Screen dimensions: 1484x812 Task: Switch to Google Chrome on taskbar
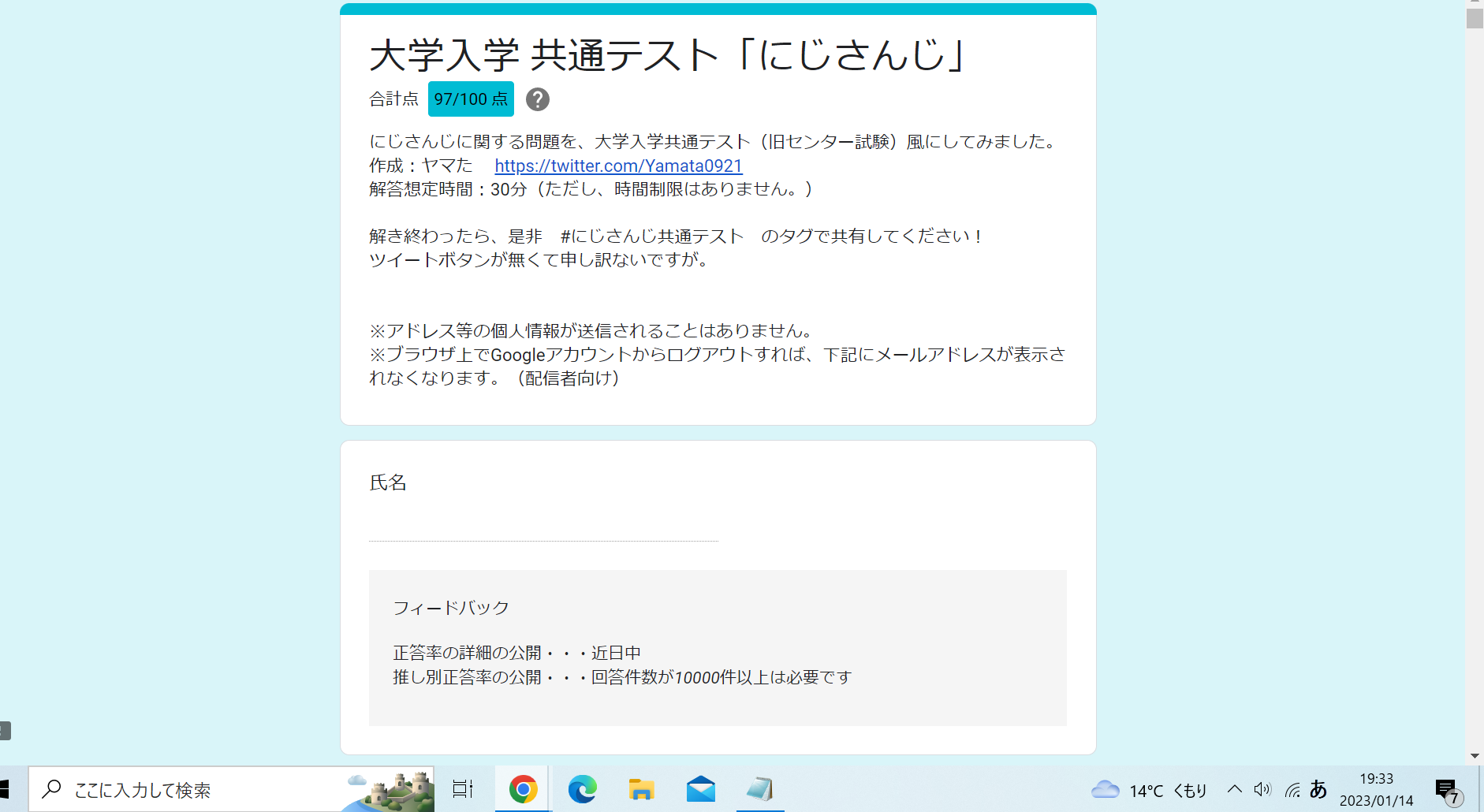(523, 789)
